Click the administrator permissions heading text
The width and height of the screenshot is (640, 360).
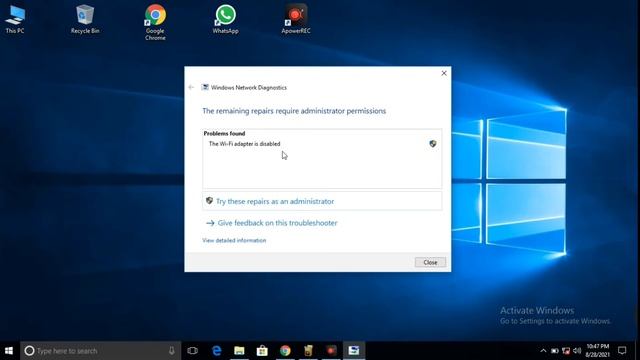(294, 111)
